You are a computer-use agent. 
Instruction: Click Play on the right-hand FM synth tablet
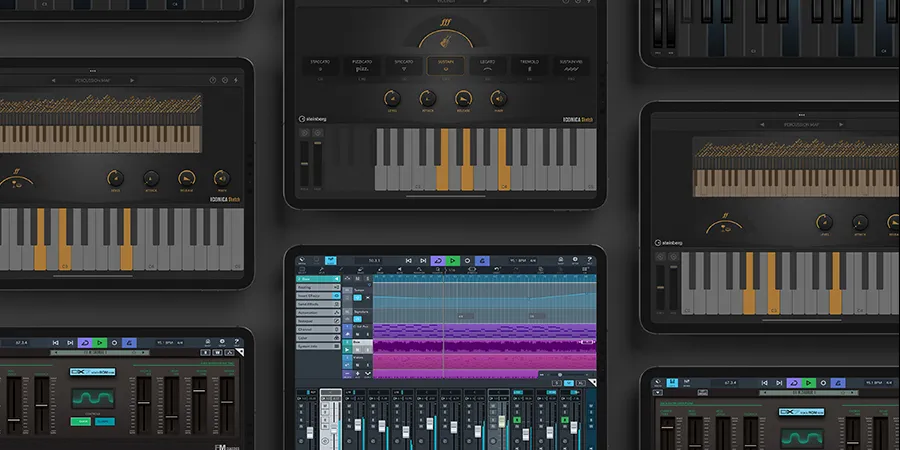[809, 383]
